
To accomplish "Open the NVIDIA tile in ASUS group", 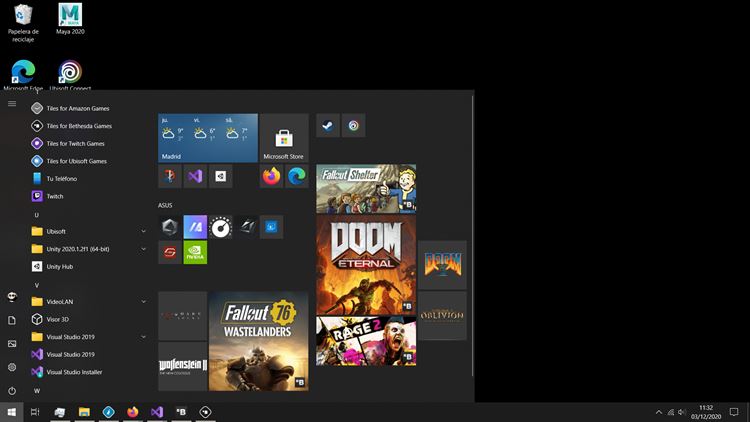I will pyautogui.click(x=195, y=252).
